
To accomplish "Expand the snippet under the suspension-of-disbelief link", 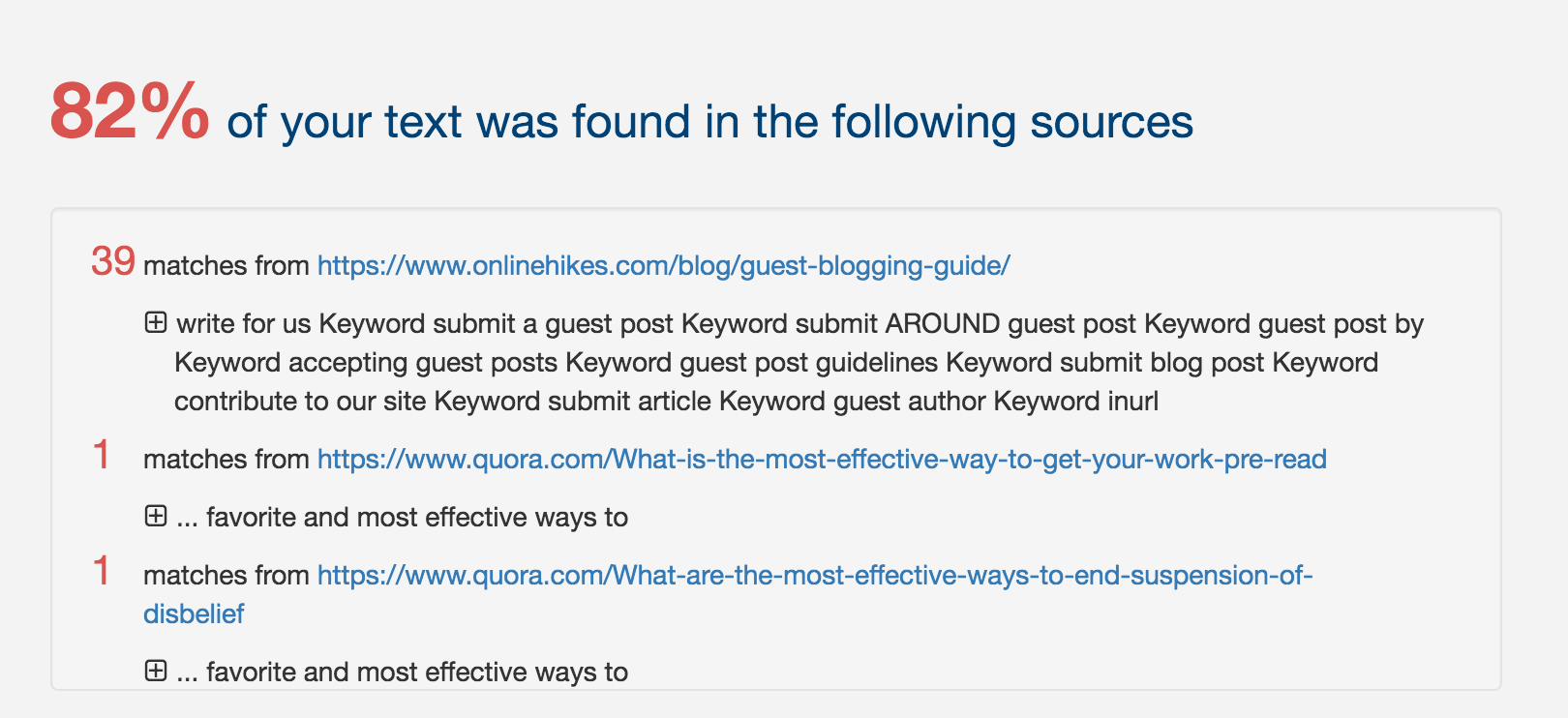I will point(156,671).
